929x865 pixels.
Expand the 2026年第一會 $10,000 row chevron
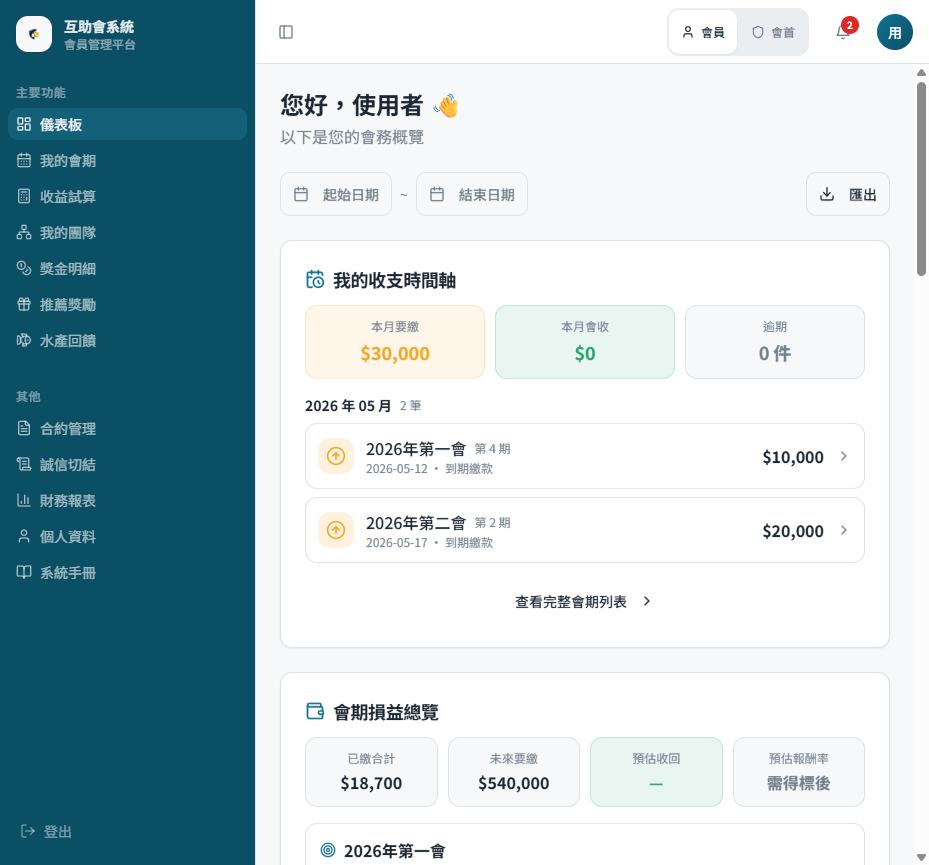tap(844, 456)
